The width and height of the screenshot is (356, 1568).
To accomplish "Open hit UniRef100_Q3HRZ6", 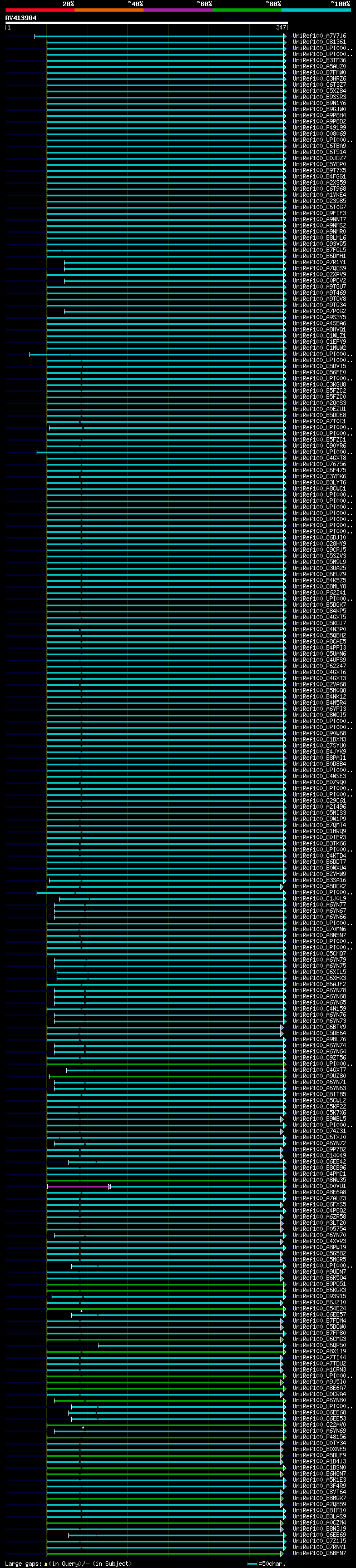I will (319, 79).
